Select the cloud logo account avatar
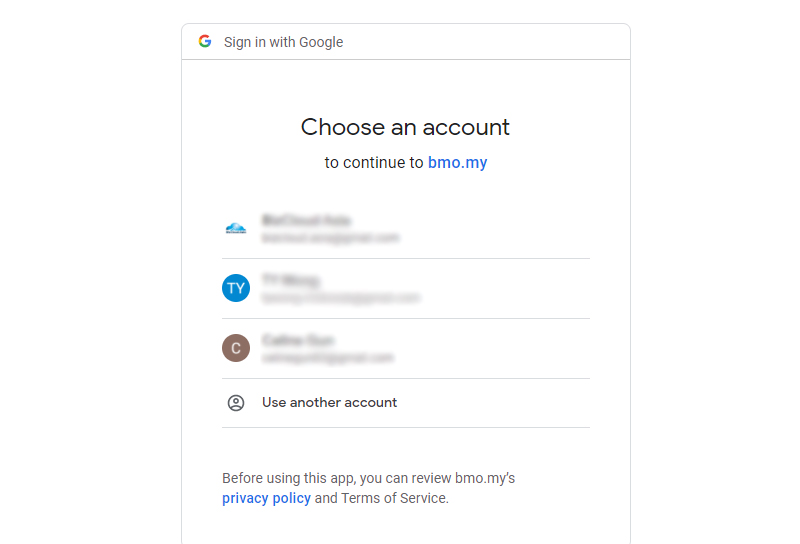The height and width of the screenshot is (544, 800). (236, 229)
